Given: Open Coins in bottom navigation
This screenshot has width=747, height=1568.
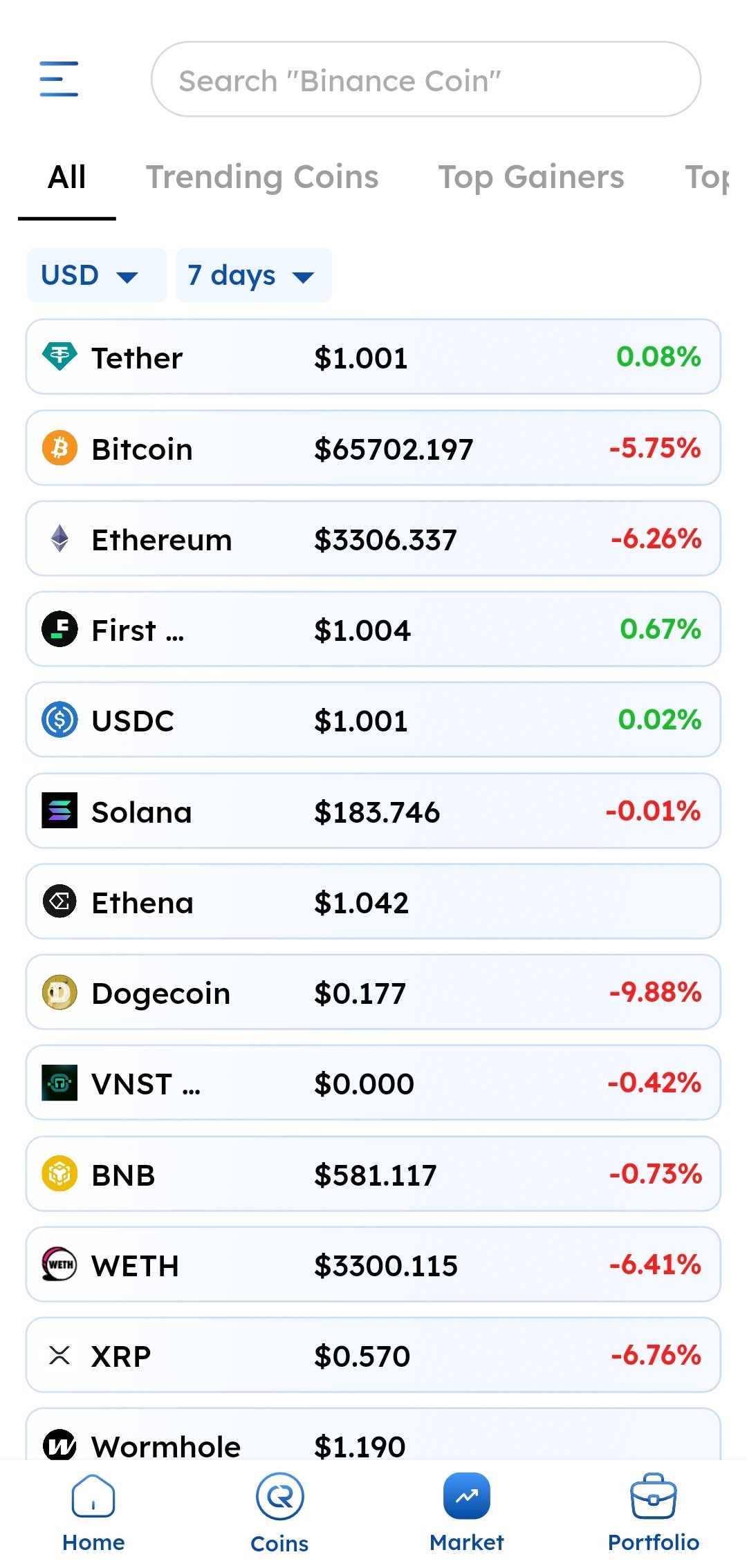Looking at the screenshot, I should (279, 1513).
